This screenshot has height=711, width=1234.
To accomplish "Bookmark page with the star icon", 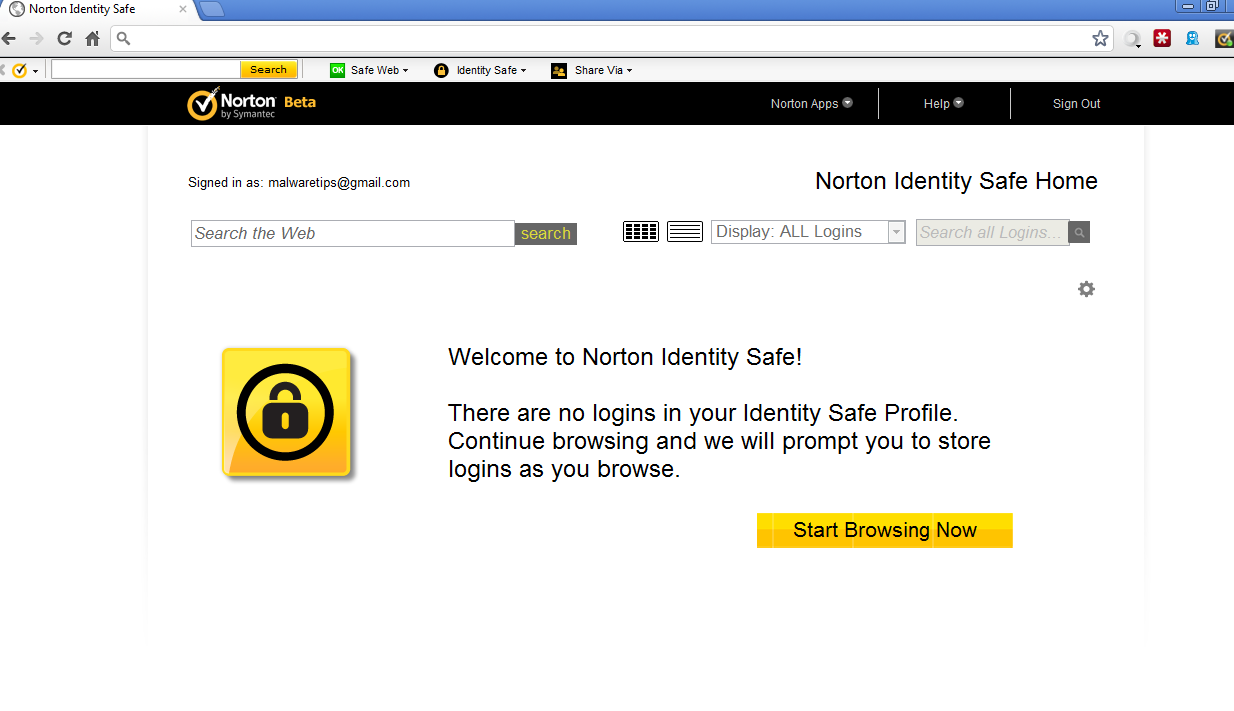I will pos(1100,39).
